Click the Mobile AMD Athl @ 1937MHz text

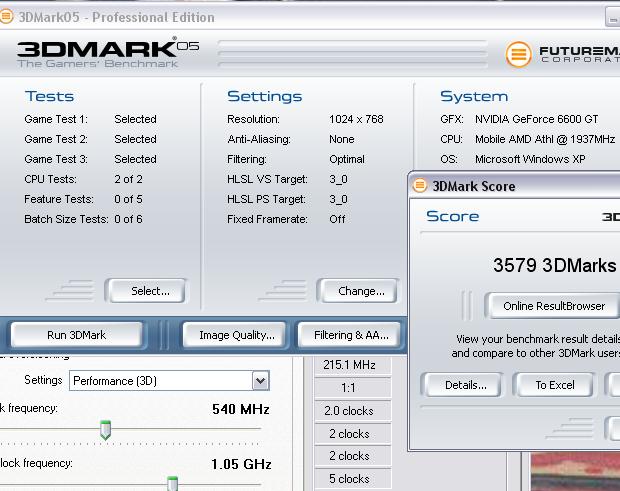click(x=545, y=139)
